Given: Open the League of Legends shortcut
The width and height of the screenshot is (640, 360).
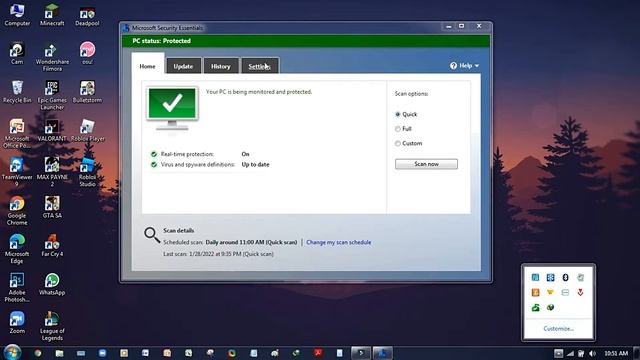Looking at the screenshot, I should 52,326.
